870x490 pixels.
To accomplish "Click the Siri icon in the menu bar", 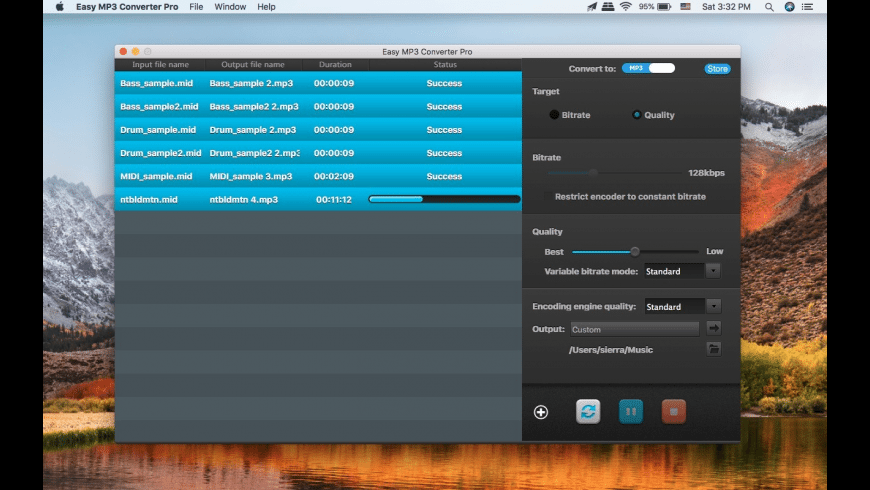I will pos(790,7).
